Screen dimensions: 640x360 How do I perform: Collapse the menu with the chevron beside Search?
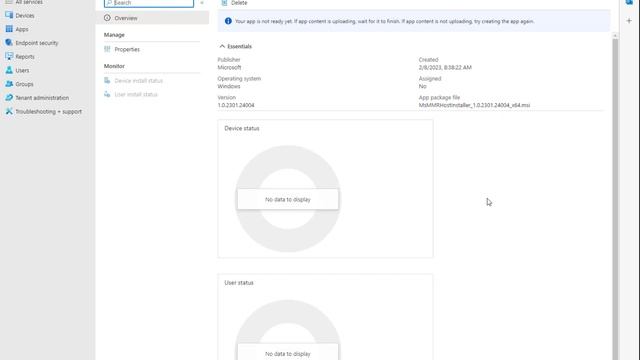[202, 3]
